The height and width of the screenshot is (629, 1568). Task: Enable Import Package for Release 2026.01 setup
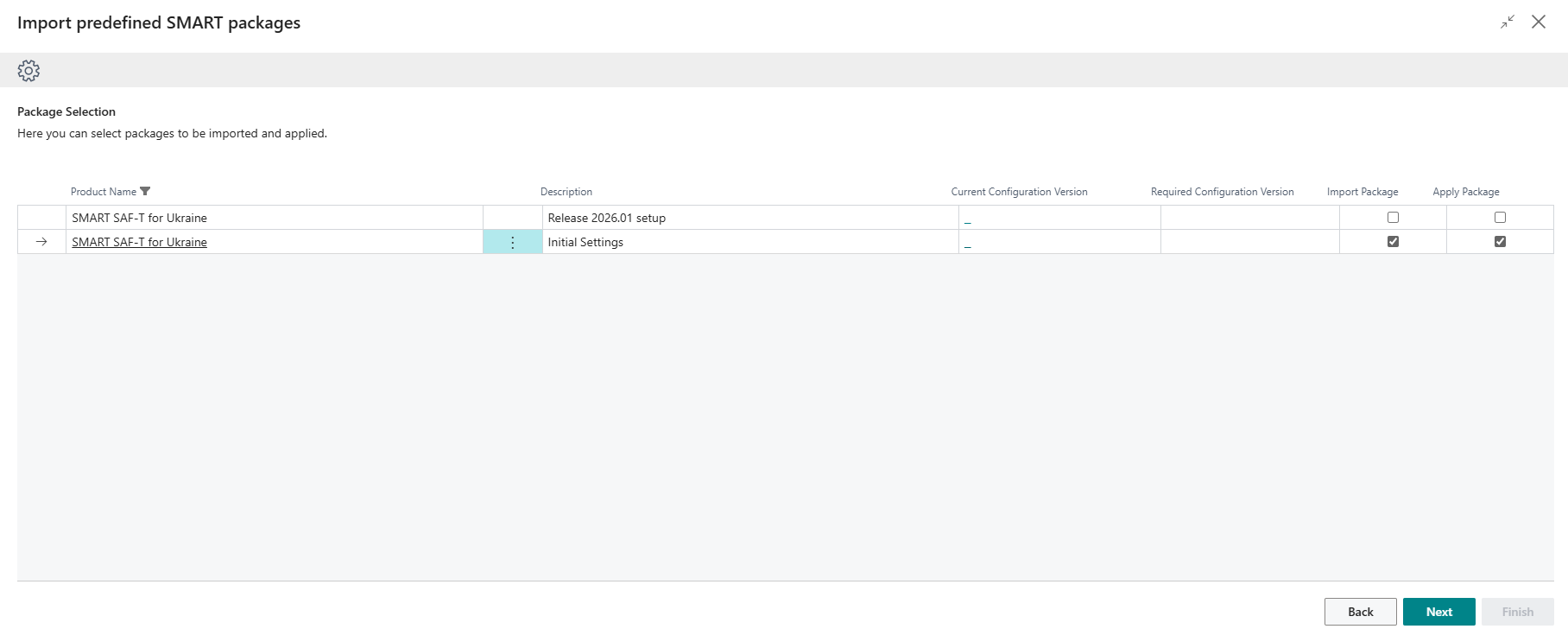[x=1393, y=218]
